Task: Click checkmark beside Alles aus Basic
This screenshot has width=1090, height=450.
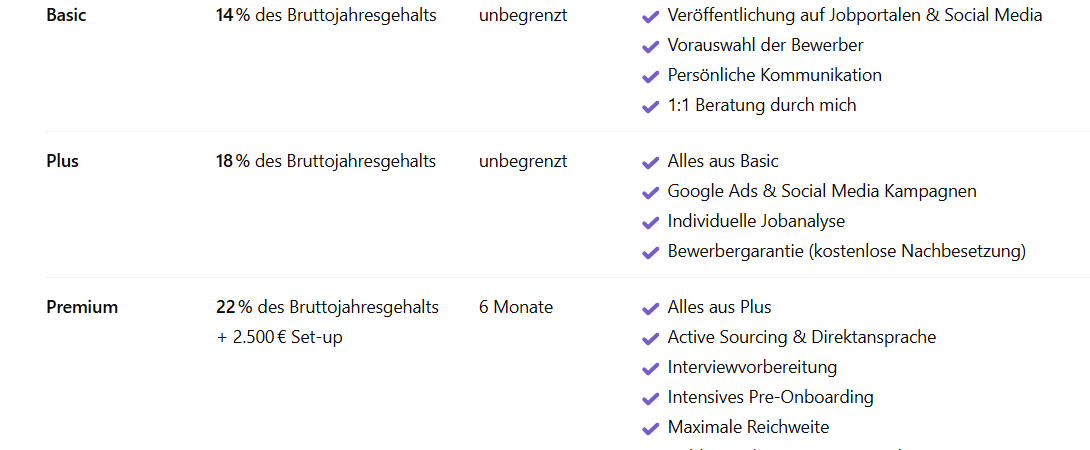Action: (650, 163)
